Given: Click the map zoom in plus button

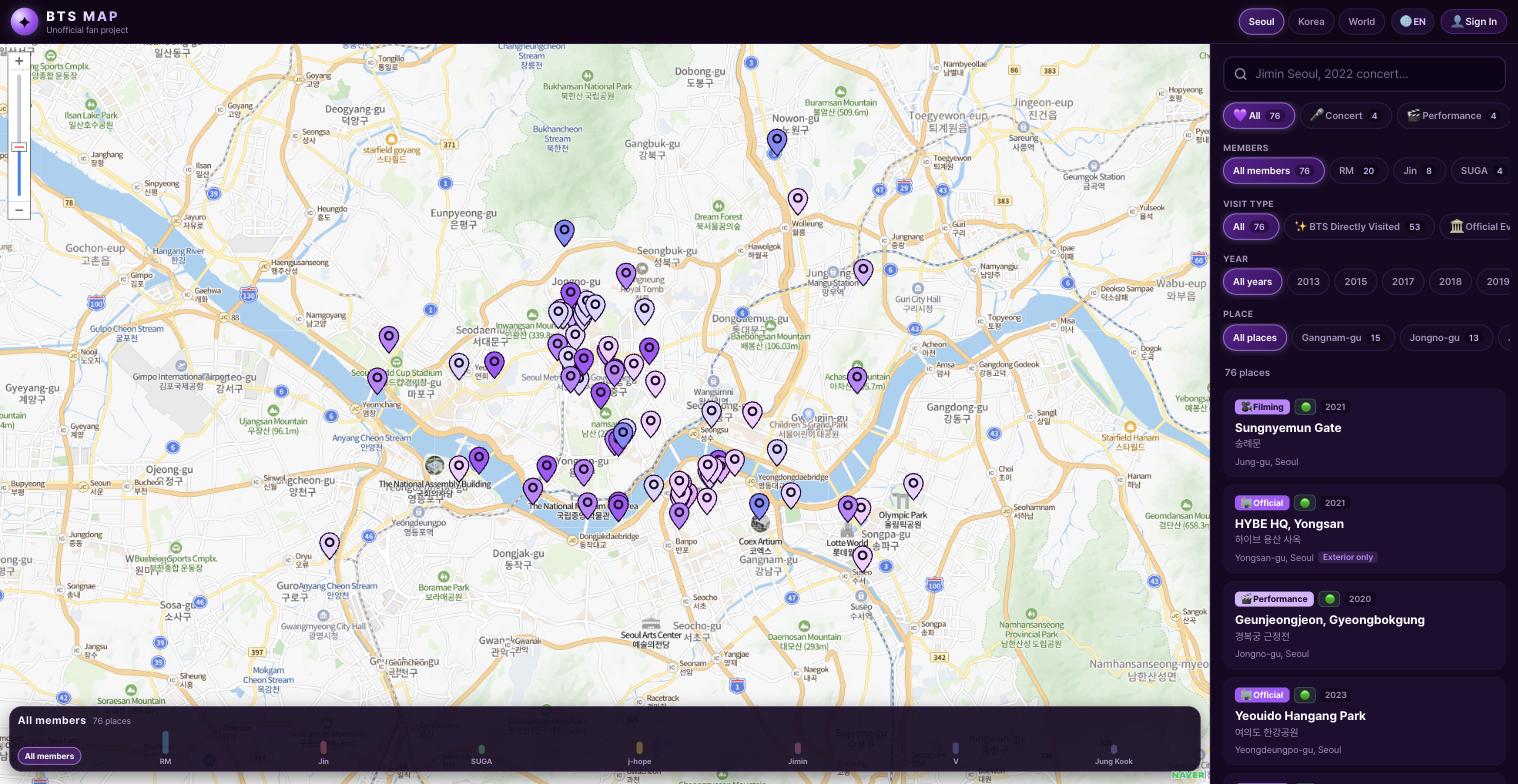Looking at the screenshot, I should click(x=19, y=61).
